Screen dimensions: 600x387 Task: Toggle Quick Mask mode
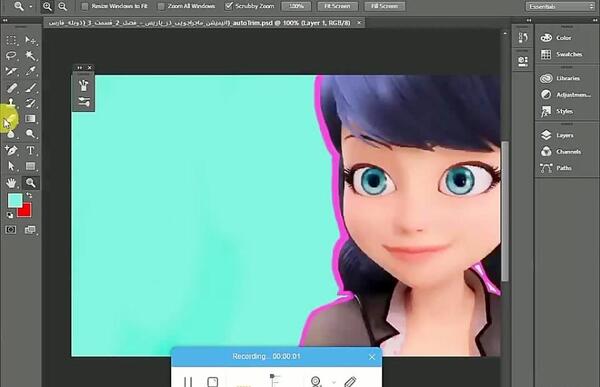pos(11,230)
